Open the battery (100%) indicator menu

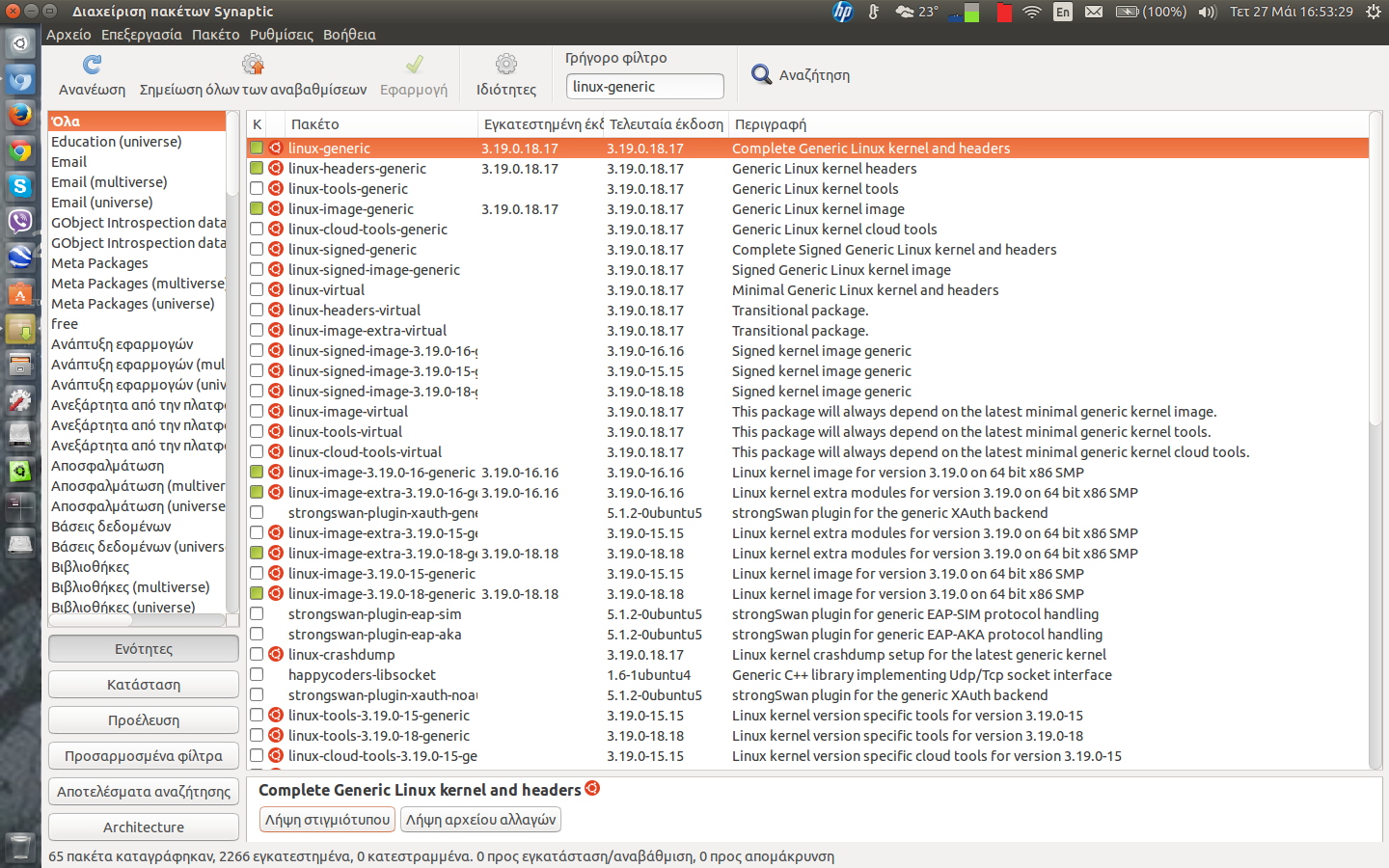tap(1151, 12)
